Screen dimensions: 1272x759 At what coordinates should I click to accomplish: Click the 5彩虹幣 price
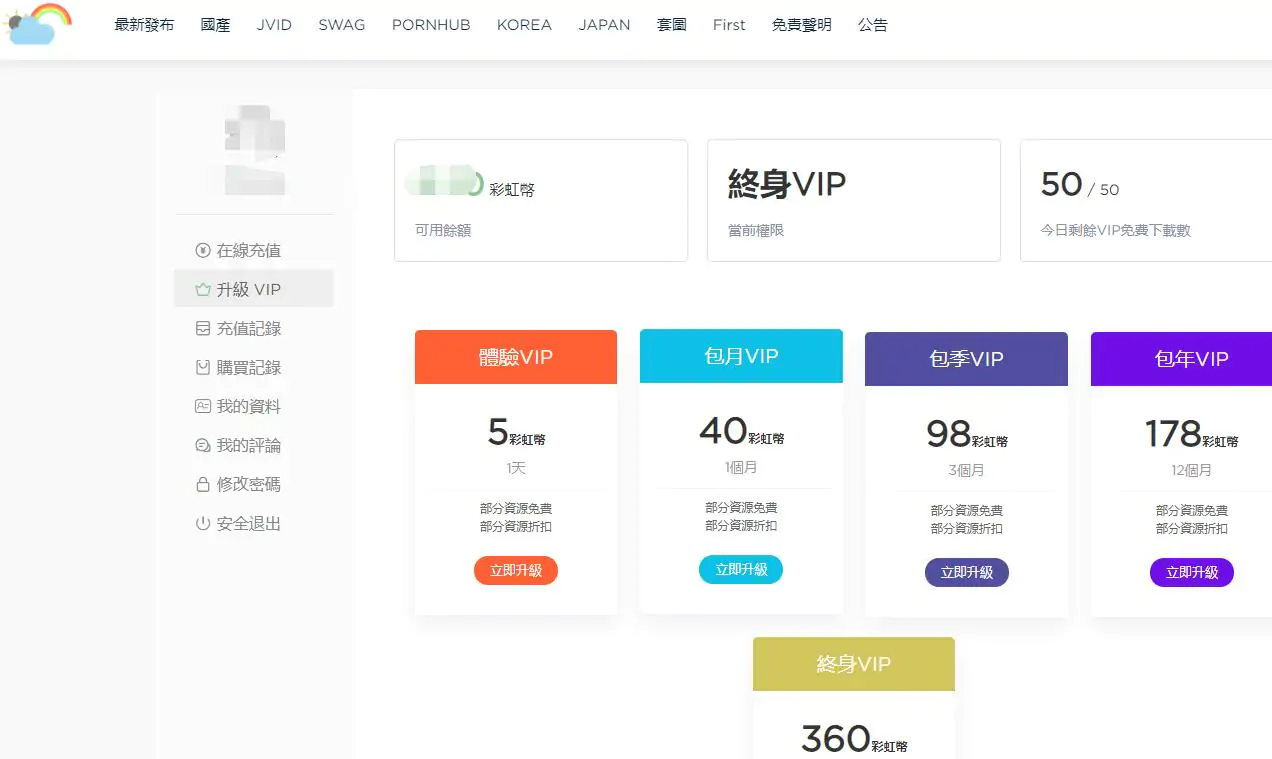(x=516, y=433)
